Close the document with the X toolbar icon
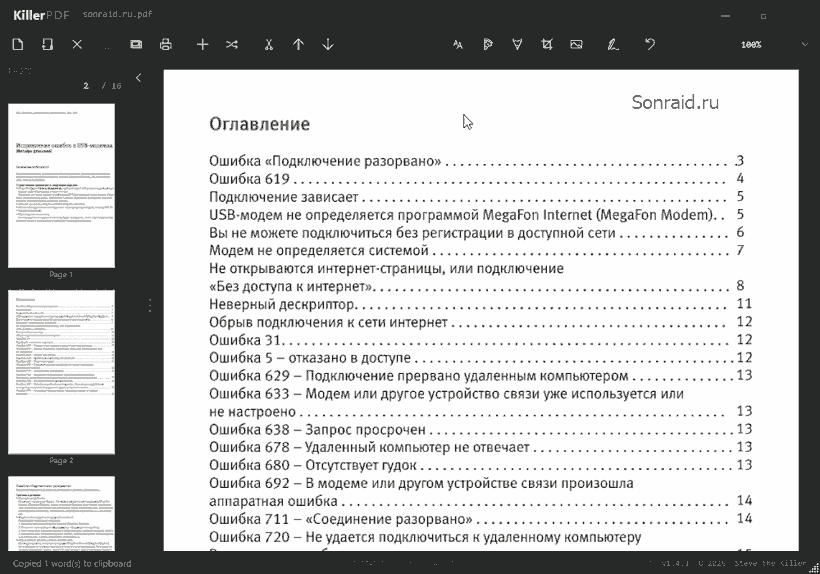Image resolution: width=820 pixels, height=574 pixels. click(x=77, y=44)
